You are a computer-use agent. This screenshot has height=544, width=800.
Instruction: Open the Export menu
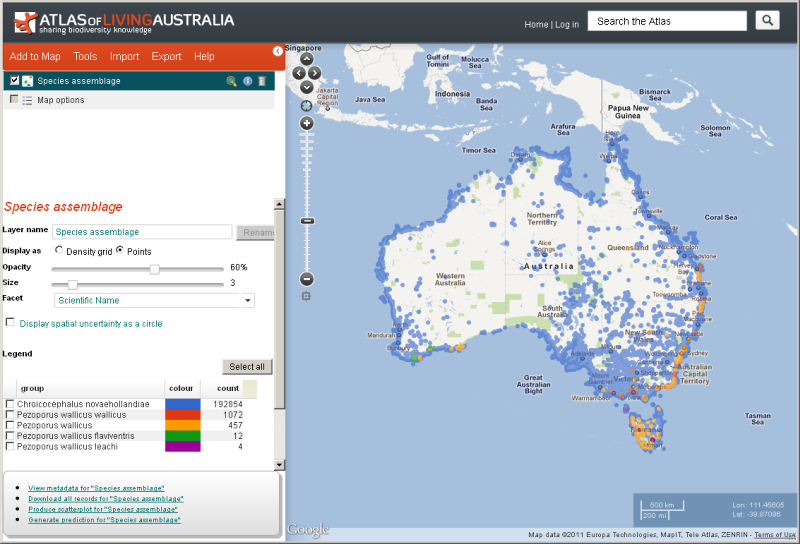click(166, 57)
